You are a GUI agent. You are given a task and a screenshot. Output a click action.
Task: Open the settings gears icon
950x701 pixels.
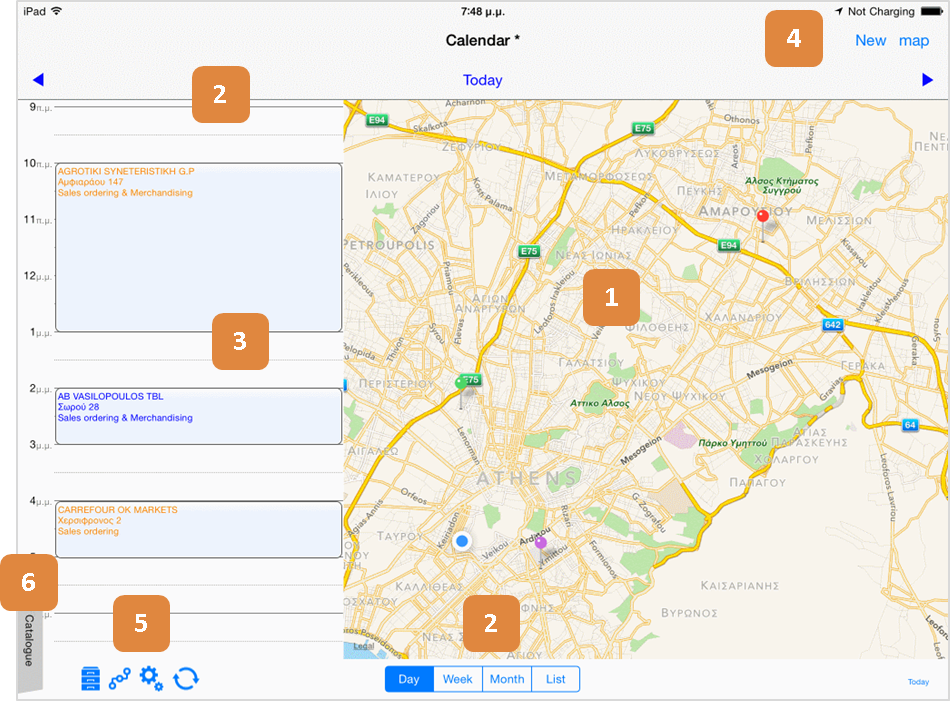[151, 679]
